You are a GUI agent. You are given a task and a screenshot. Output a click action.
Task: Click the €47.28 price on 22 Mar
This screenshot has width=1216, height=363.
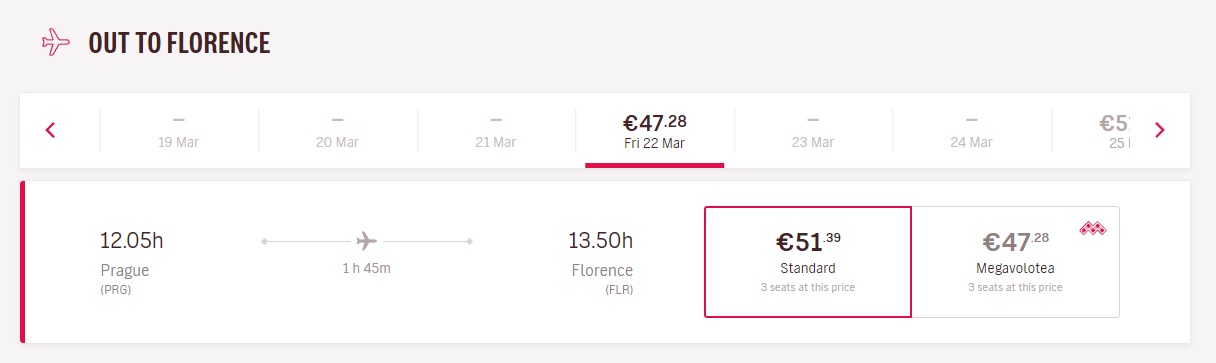(655, 123)
